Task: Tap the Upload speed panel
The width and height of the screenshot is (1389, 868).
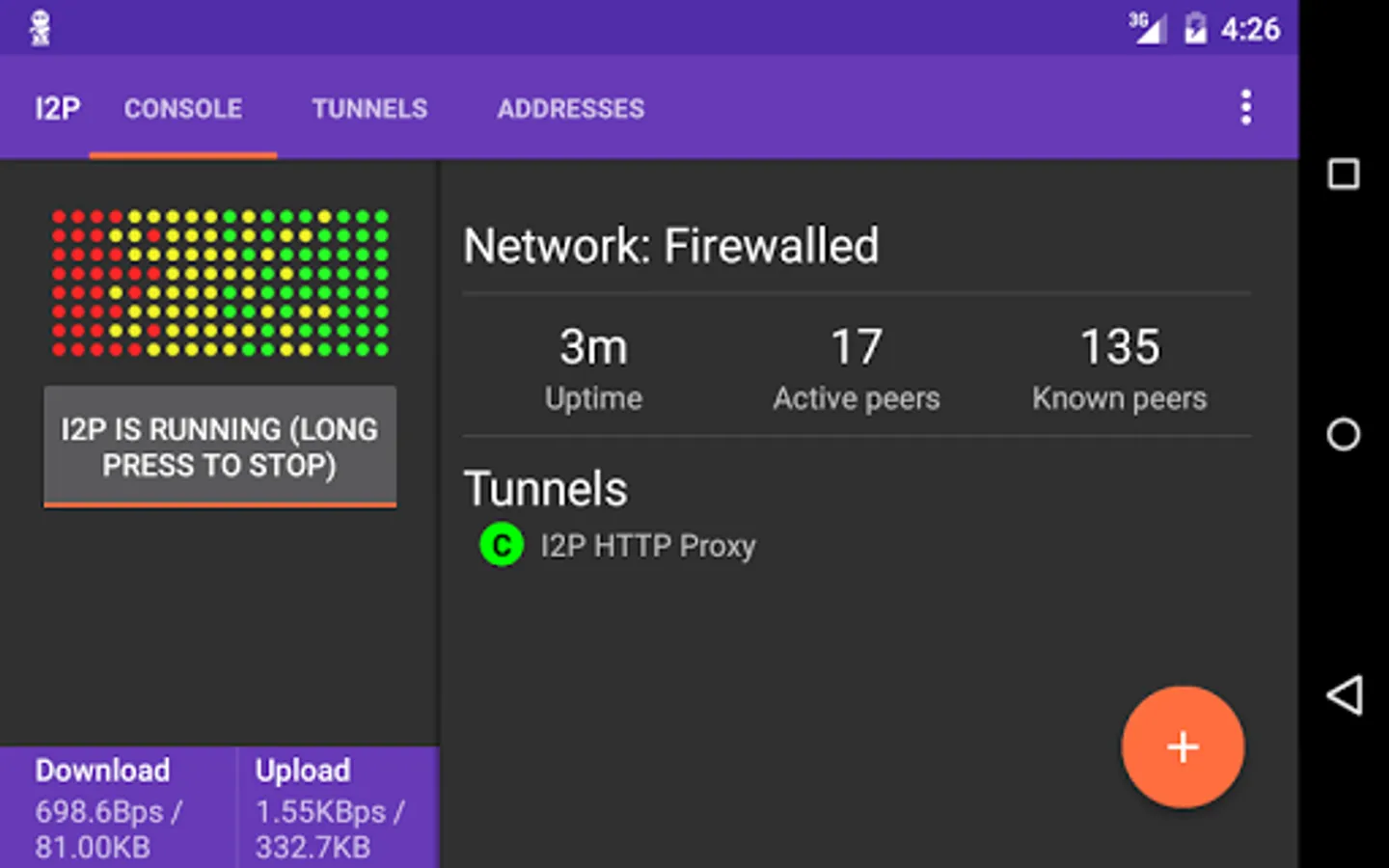Action: [338, 807]
